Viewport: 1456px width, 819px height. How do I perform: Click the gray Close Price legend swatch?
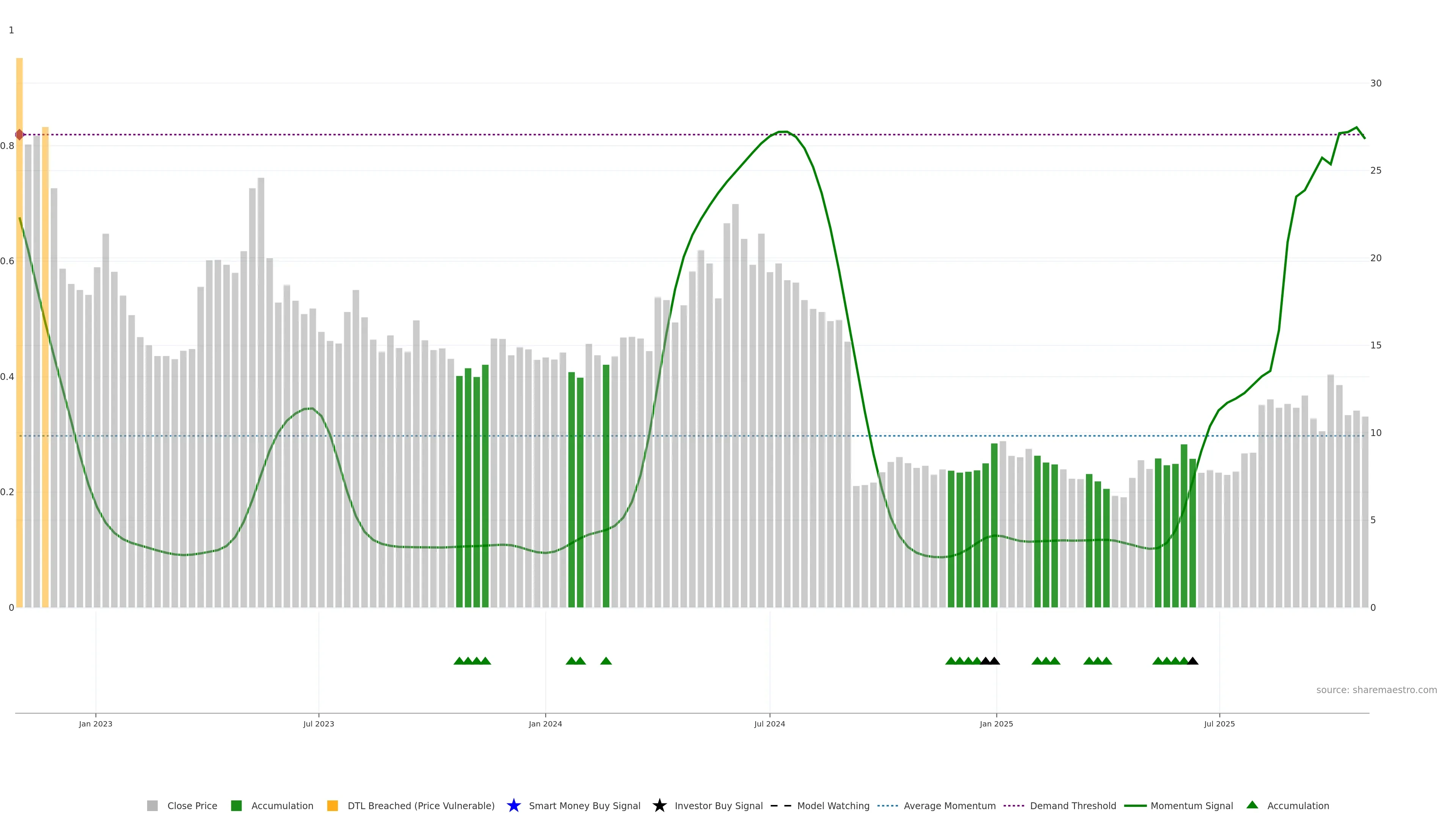pyautogui.click(x=152, y=805)
